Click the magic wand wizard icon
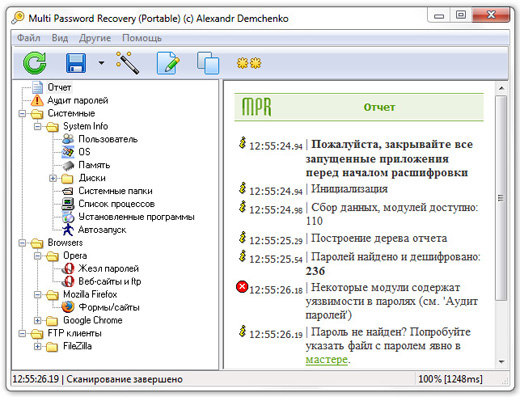Screen dimensions: 520x397 click(127, 62)
